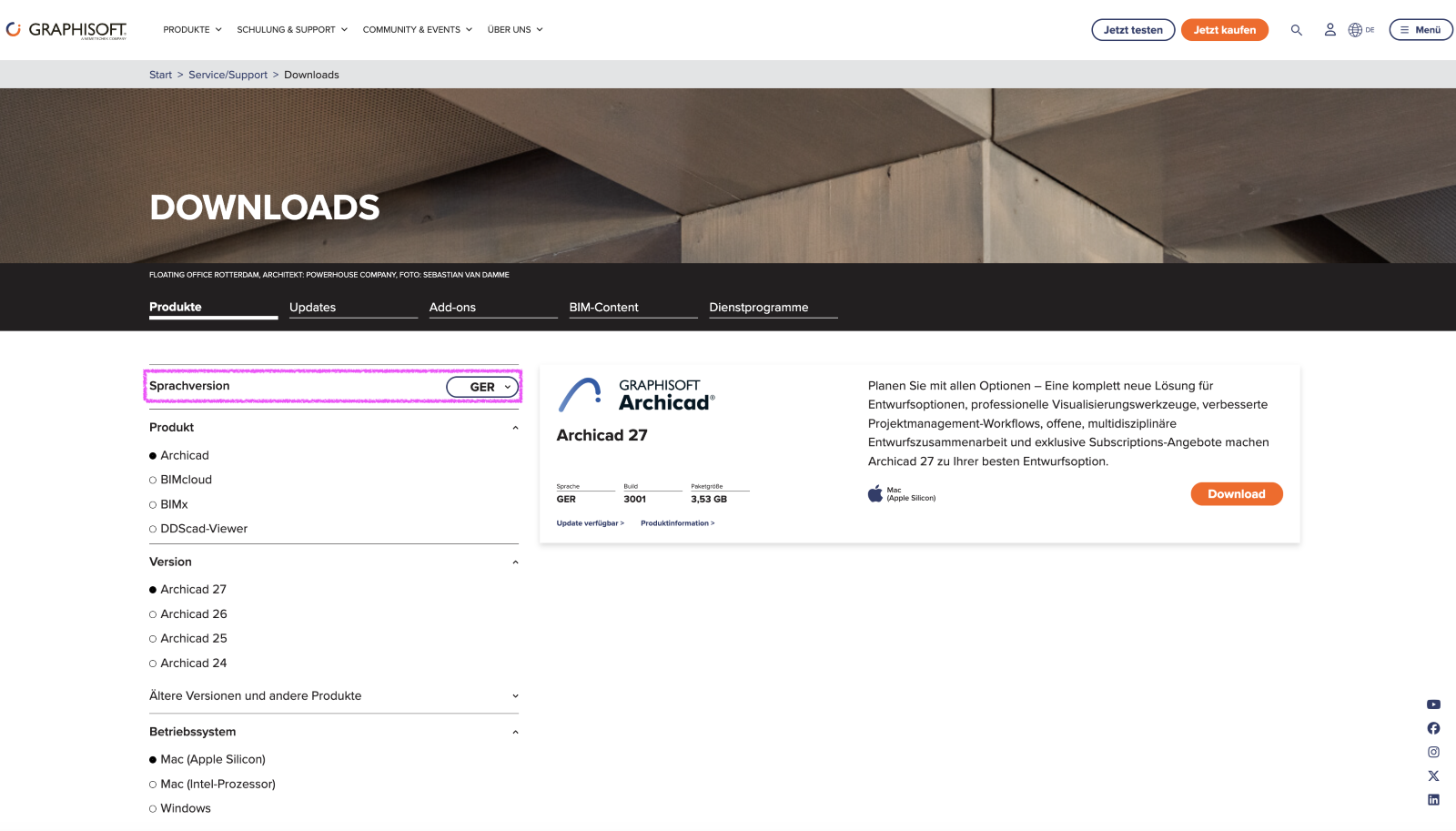Switch to the Produkte tab

[213, 308]
